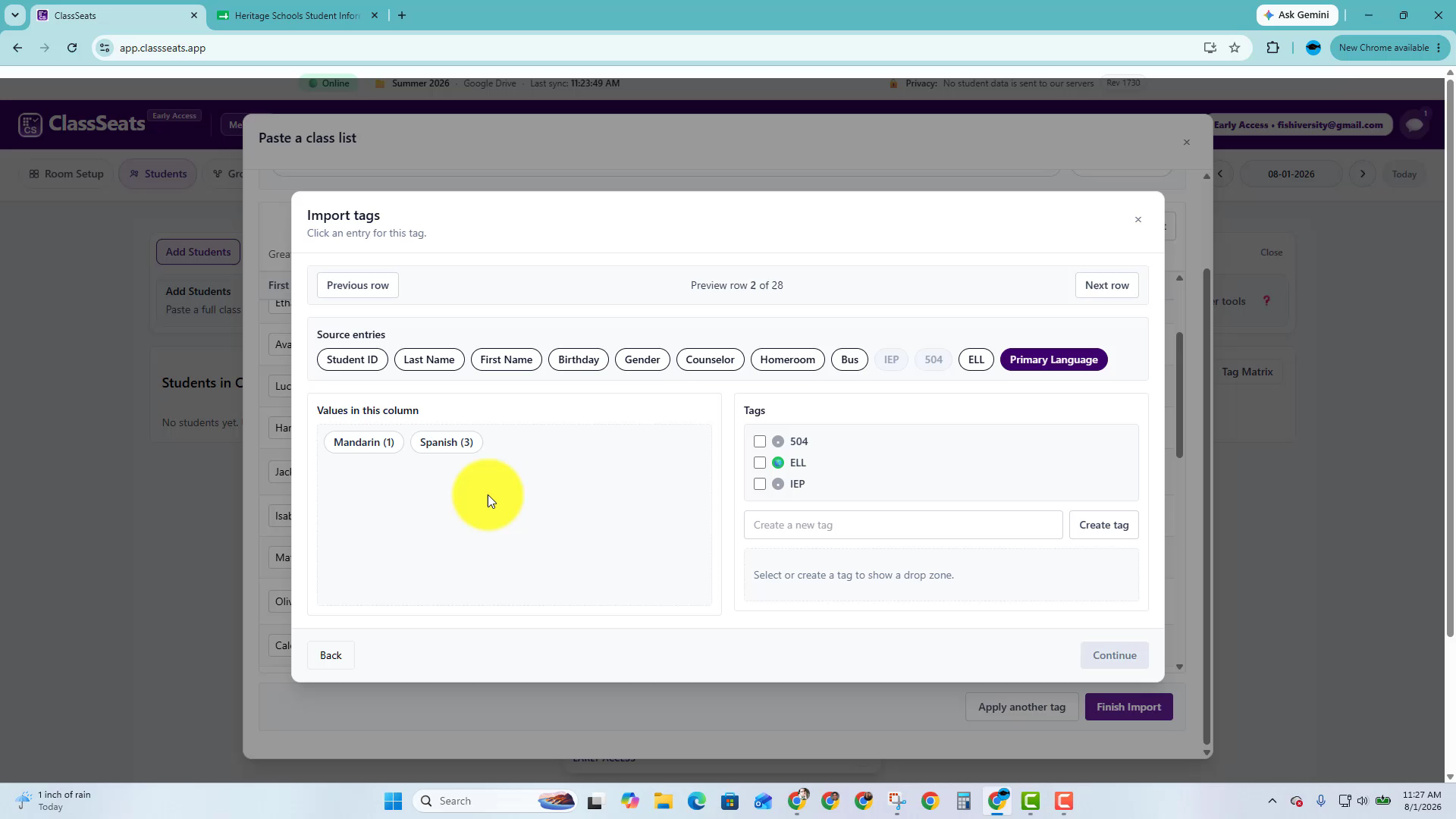Choose the Counselor source entry

click(710, 359)
